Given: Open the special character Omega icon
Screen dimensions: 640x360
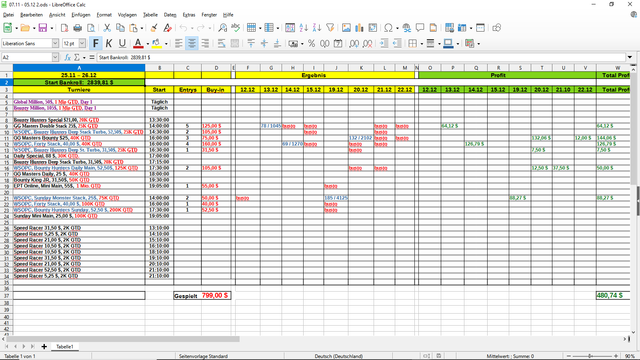Looking at the screenshot, I should point(388,28).
